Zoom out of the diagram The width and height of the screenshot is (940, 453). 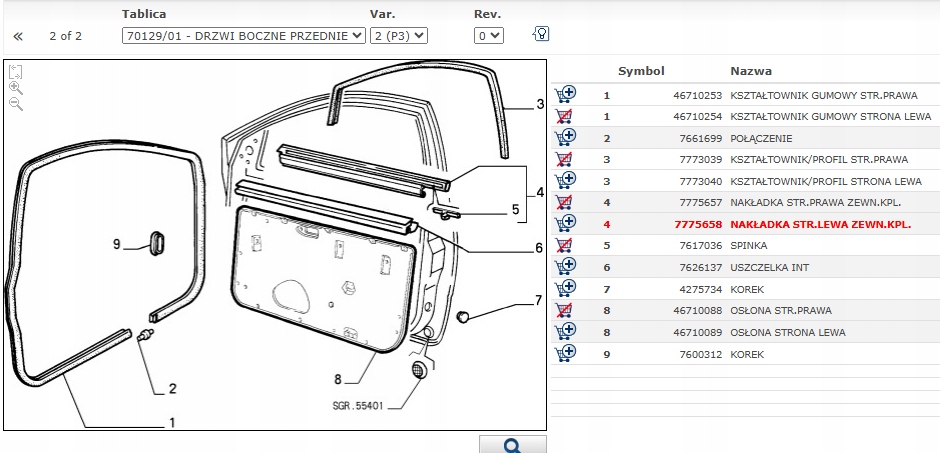coord(16,104)
